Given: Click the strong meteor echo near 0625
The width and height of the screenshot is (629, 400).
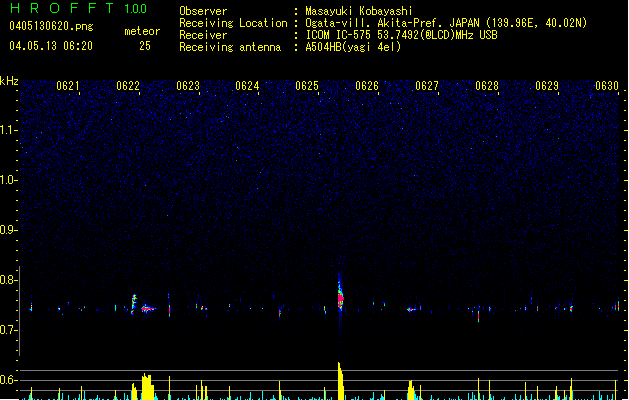Looking at the screenshot, I should coord(340,296).
